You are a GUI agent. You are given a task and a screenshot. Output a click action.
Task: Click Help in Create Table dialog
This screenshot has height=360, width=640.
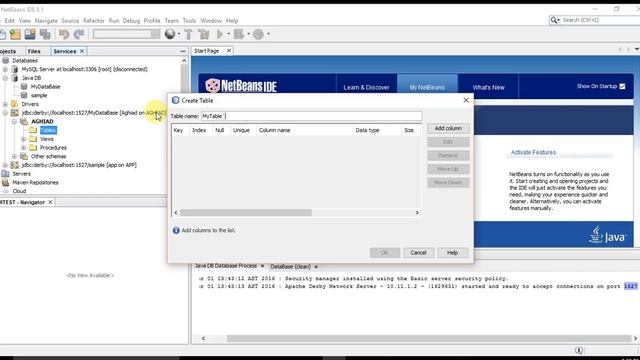[452, 253]
